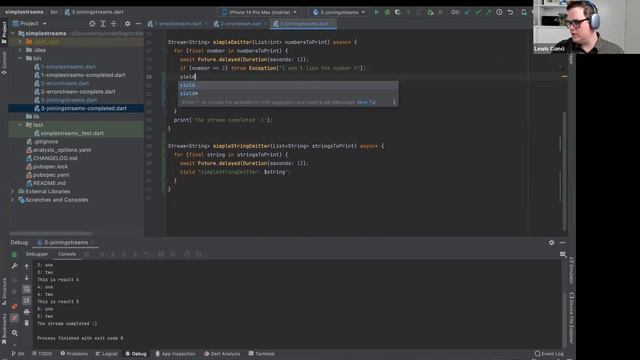The image size is (640, 360).
Task: Collapse the test folder
Action: [20, 125]
